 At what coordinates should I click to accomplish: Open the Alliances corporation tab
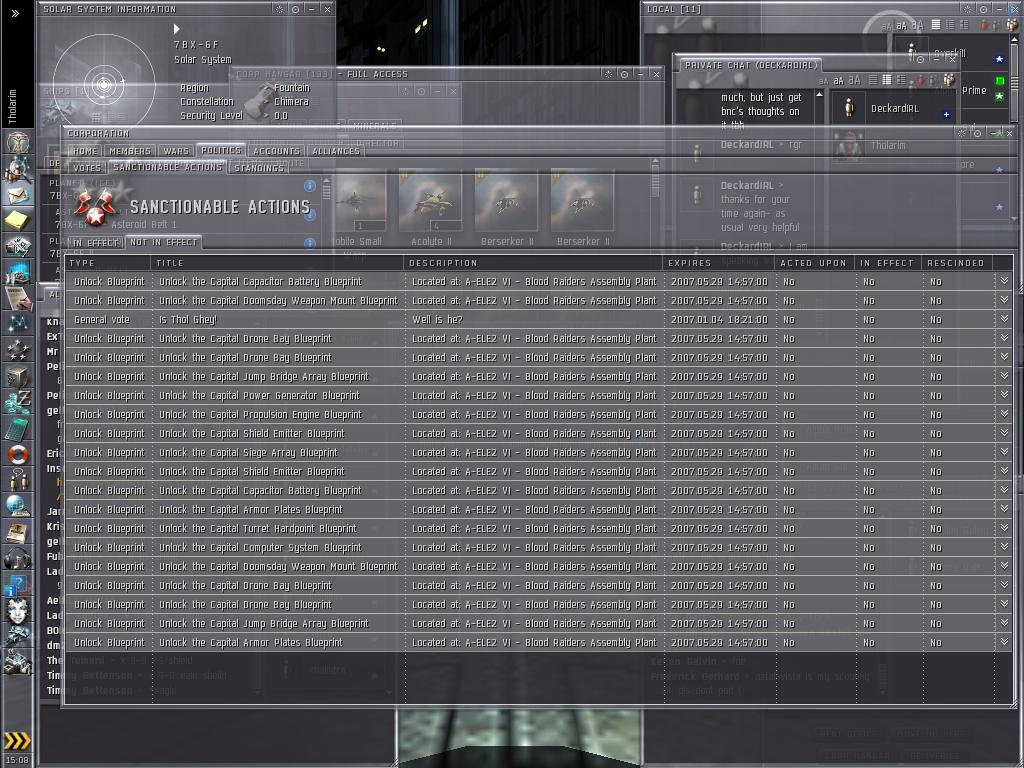[336, 151]
